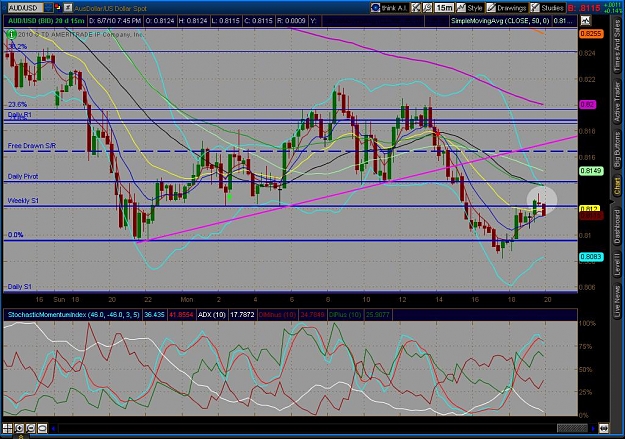Open the Studies menu
625x439 pixels.
click(x=547, y=8)
